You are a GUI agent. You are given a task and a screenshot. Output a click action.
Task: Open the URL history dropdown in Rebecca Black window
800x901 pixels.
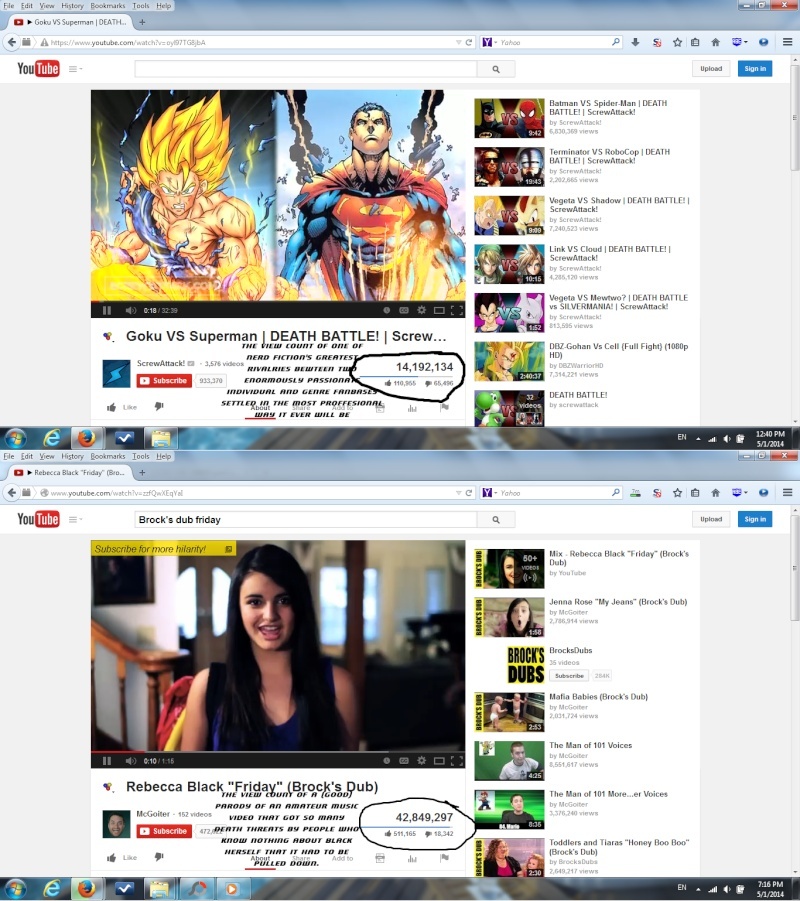(x=459, y=493)
